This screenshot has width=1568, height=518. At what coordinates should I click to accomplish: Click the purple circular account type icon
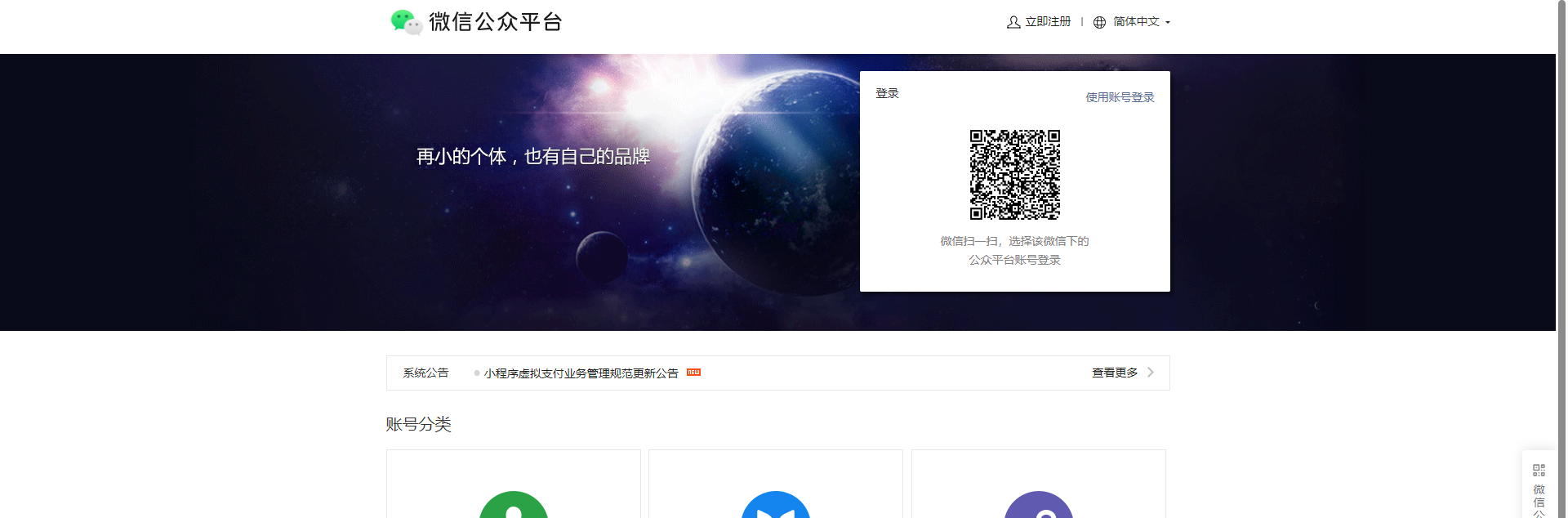pyautogui.click(x=1038, y=507)
